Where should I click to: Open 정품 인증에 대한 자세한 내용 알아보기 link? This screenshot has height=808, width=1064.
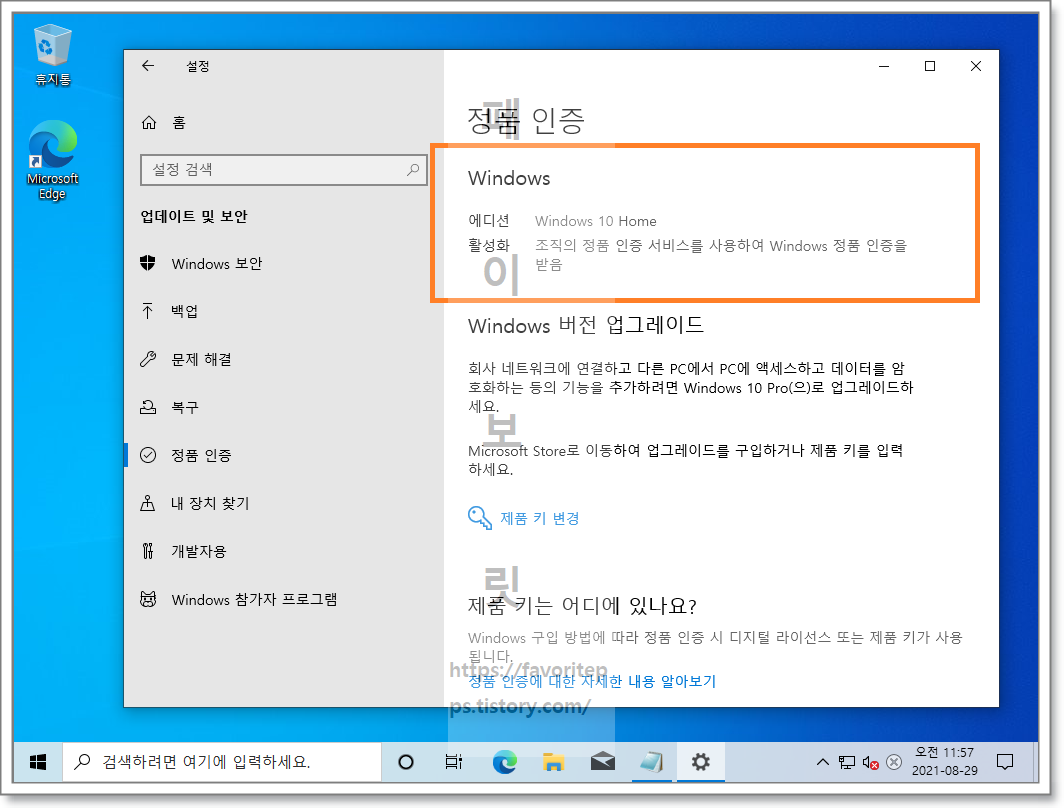[592, 681]
